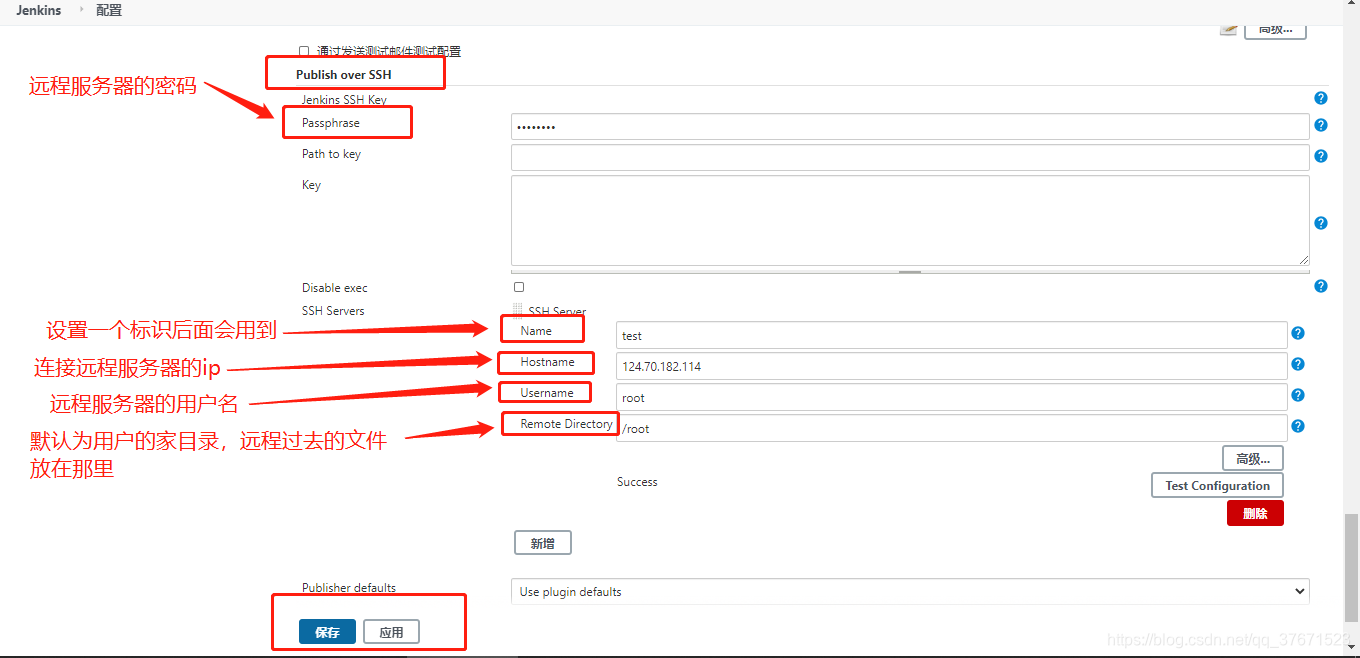The width and height of the screenshot is (1360, 658).
Task: Go to Jenkins home breadcrumb
Action: pos(38,10)
